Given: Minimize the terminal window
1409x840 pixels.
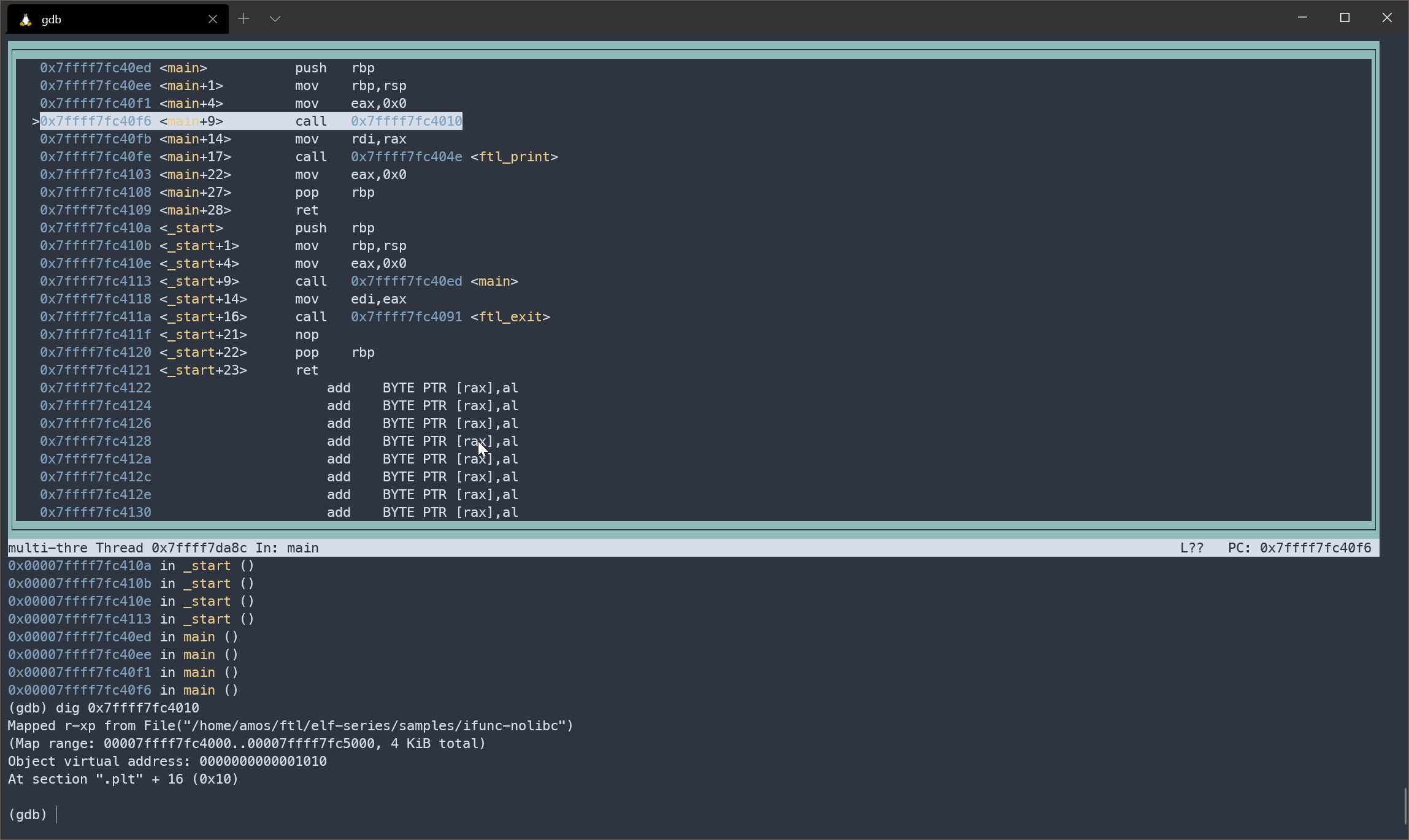Looking at the screenshot, I should pos(1302,18).
